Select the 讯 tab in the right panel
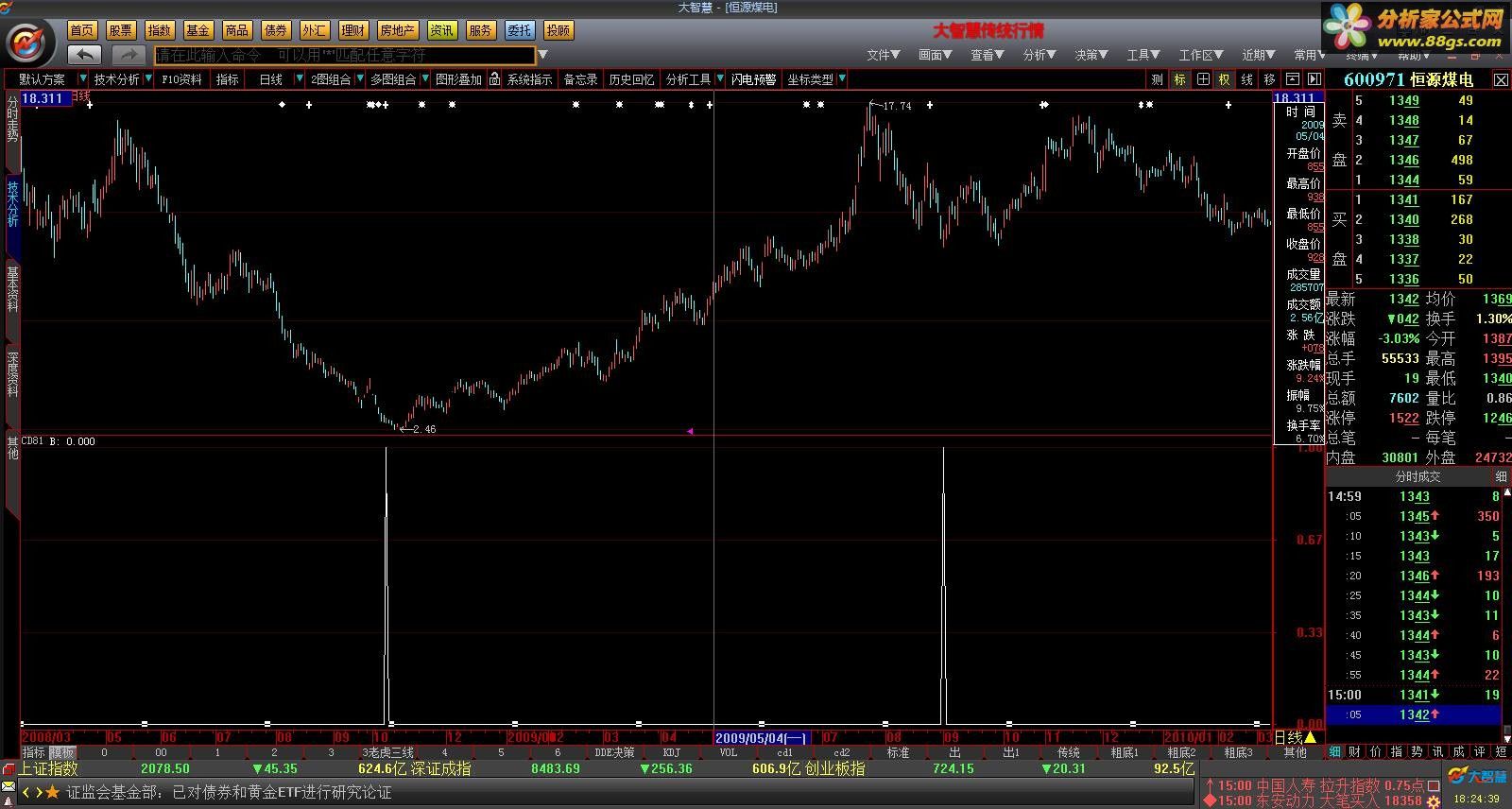Viewport: 1512px width, 809px height. [x=1438, y=751]
